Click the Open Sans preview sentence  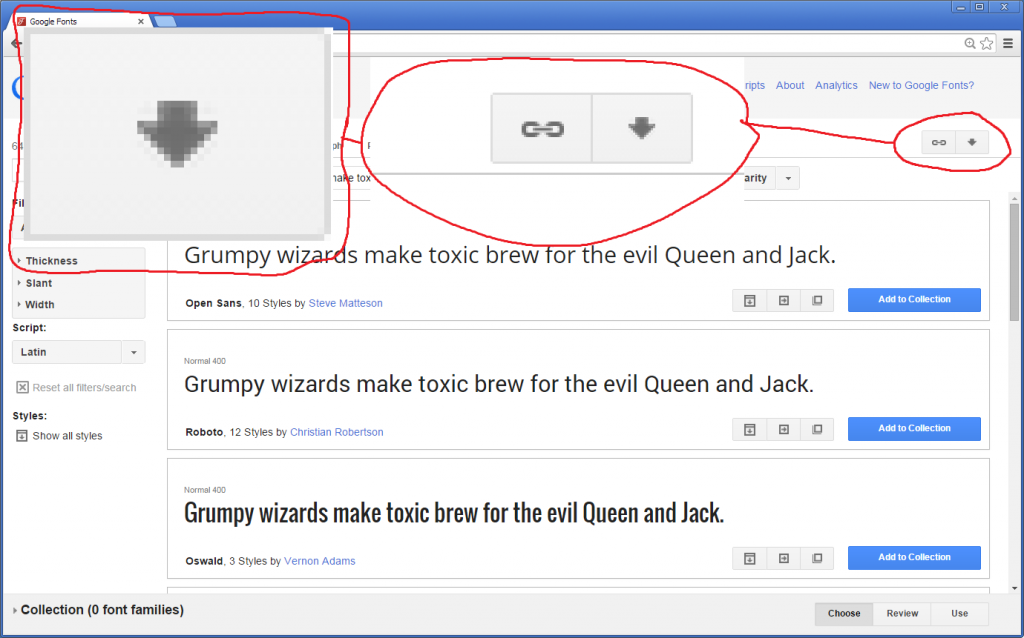point(510,255)
